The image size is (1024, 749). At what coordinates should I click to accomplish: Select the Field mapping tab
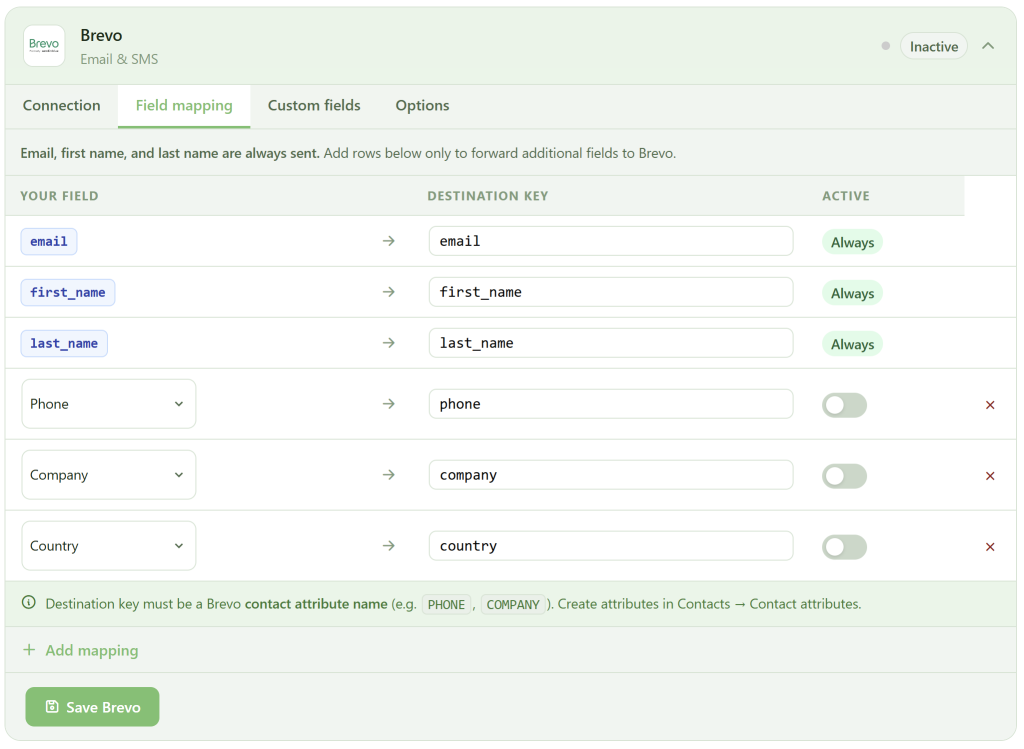184,106
